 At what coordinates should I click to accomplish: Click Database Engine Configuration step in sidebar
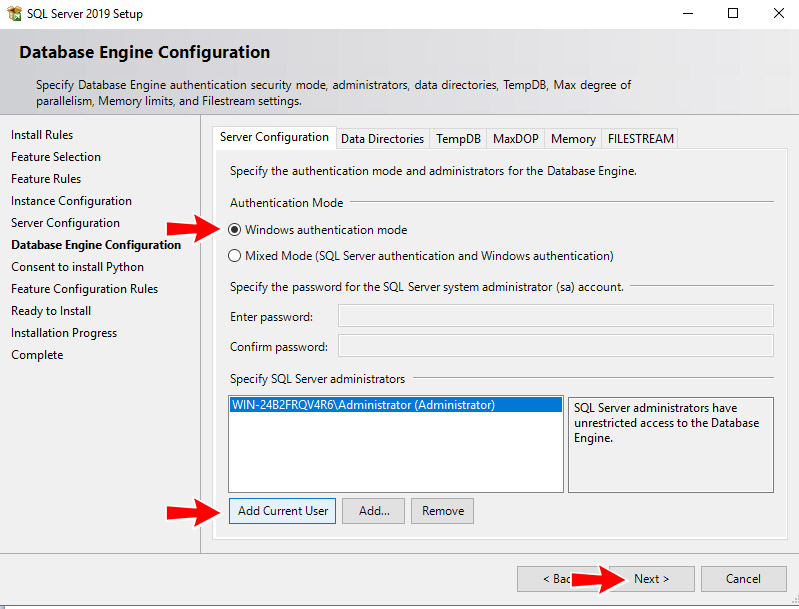point(96,245)
